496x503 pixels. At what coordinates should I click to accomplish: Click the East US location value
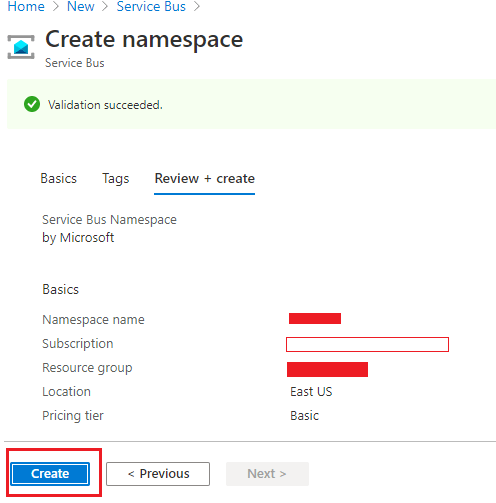point(311,392)
